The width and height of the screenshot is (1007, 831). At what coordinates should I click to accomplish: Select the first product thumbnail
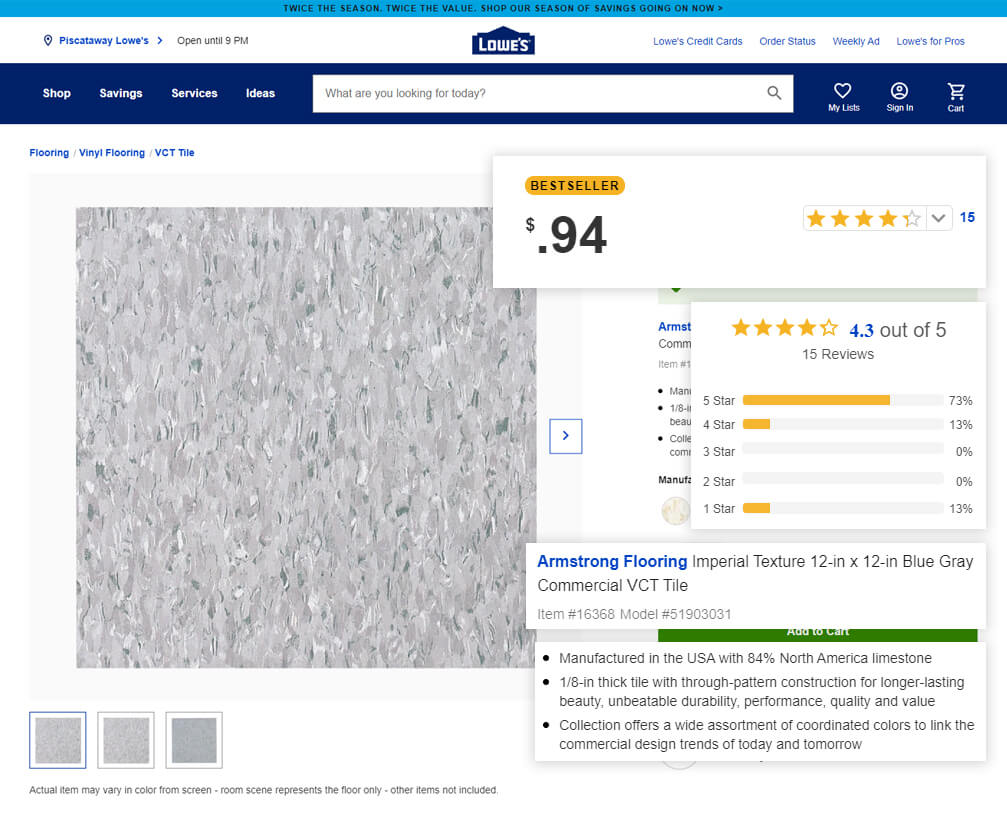click(58, 740)
